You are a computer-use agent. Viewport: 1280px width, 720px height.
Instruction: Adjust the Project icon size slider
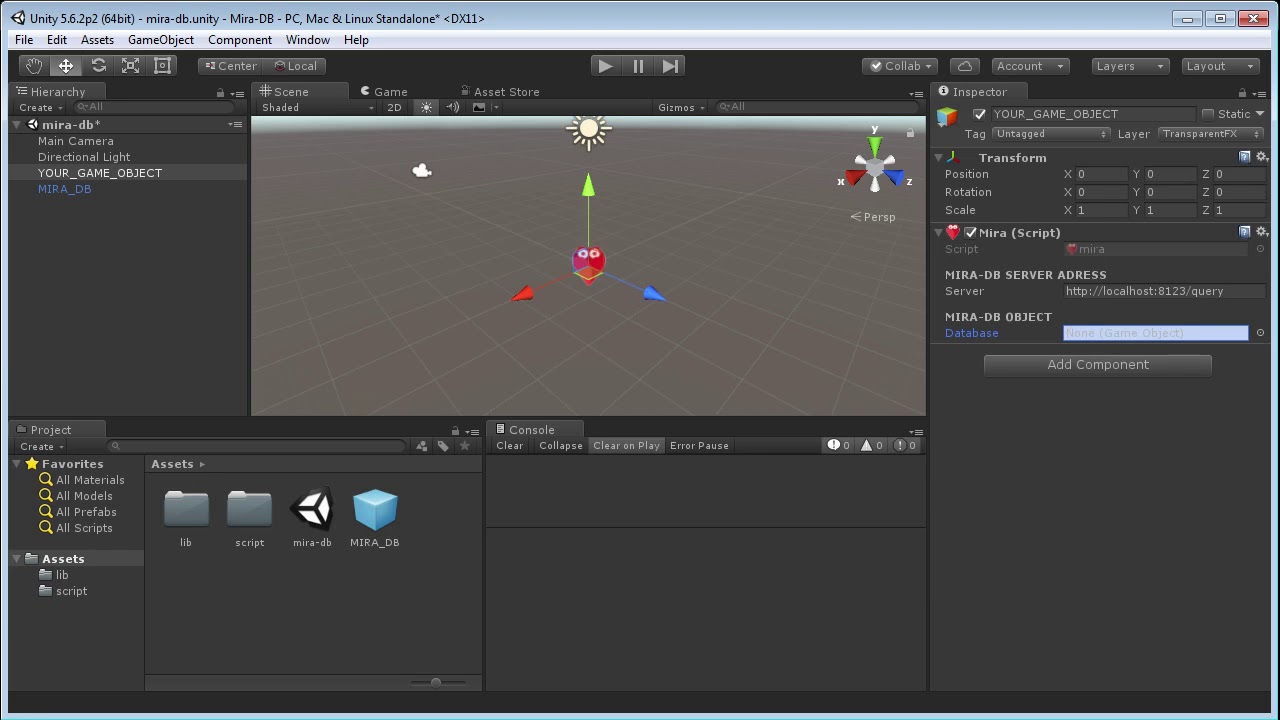pos(436,682)
